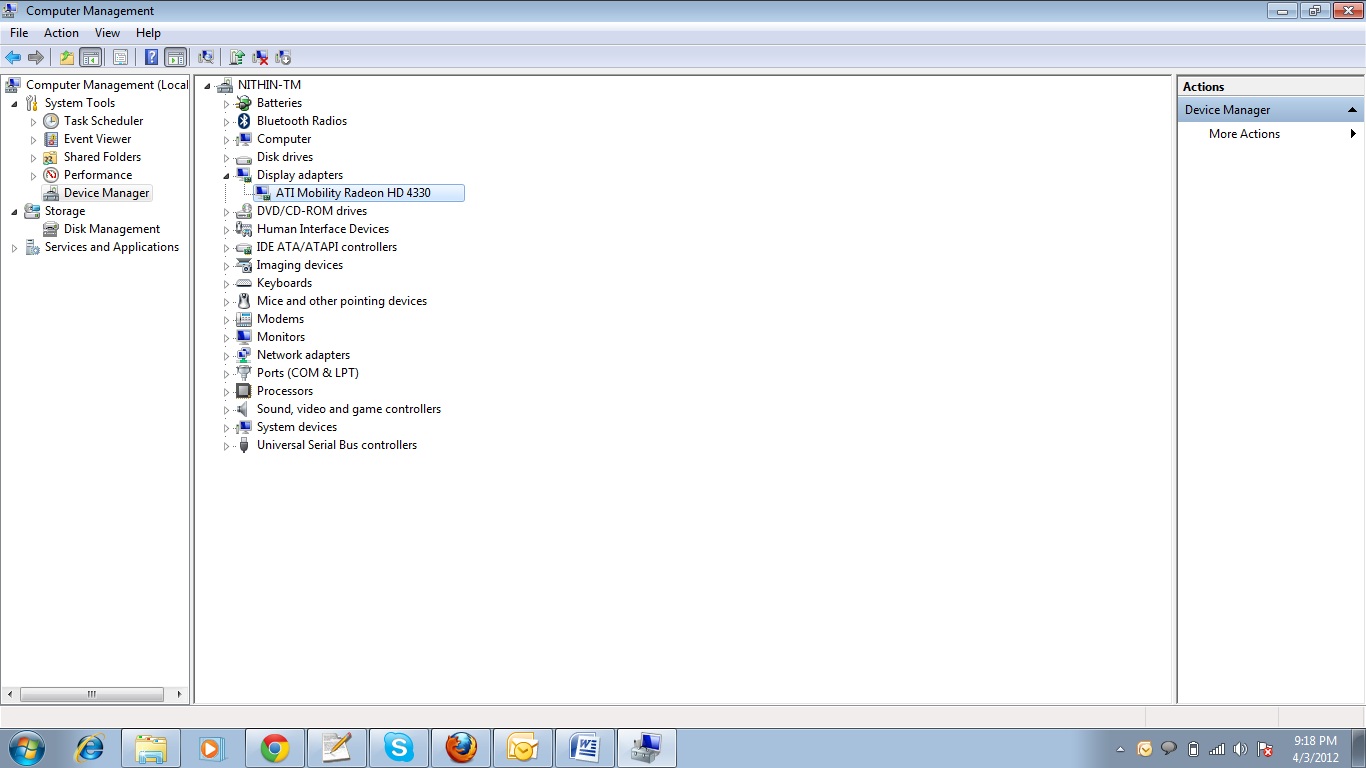Viewport: 1366px width, 768px height.
Task: Click left pane scrollbar left arrow
Action: pyautogui.click(x=10, y=694)
